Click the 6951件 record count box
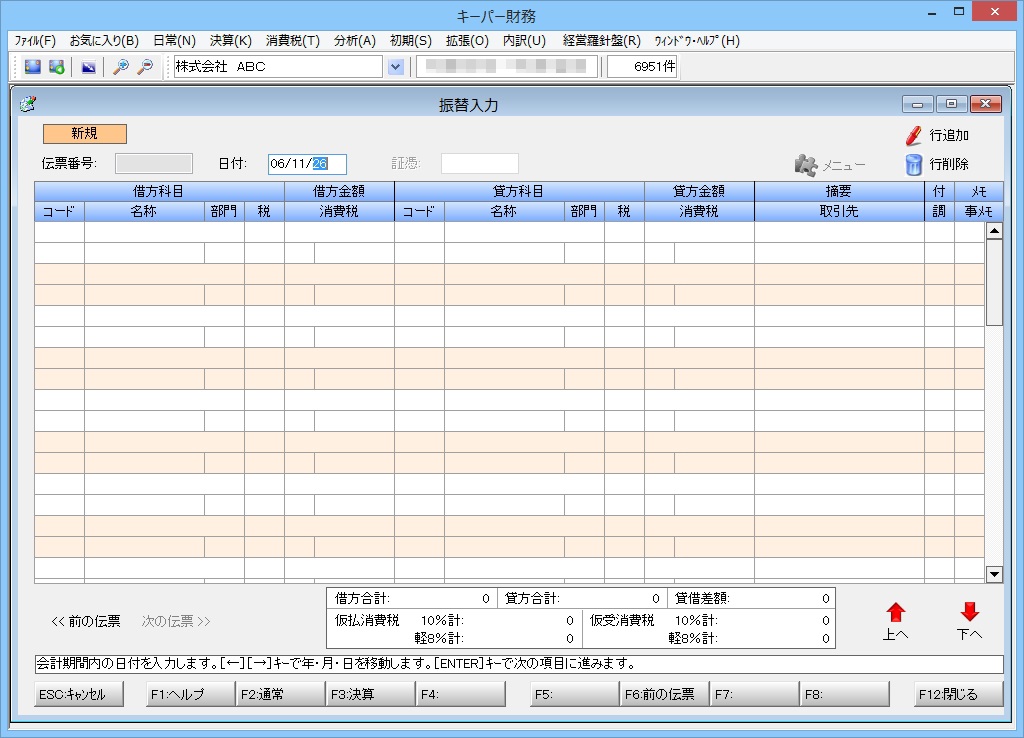The width and height of the screenshot is (1024, 738). [643, 67]
